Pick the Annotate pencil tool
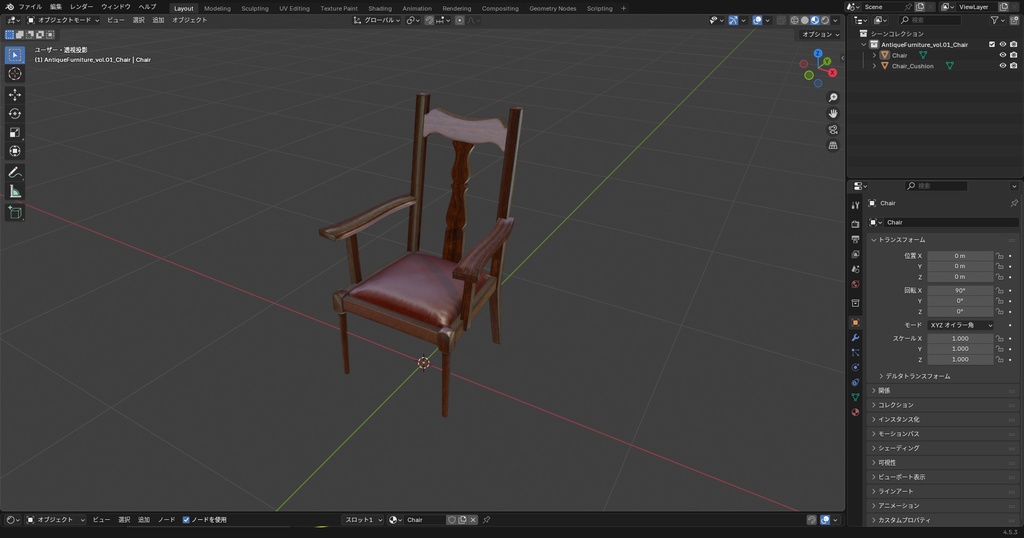 [x=15, y=172]
